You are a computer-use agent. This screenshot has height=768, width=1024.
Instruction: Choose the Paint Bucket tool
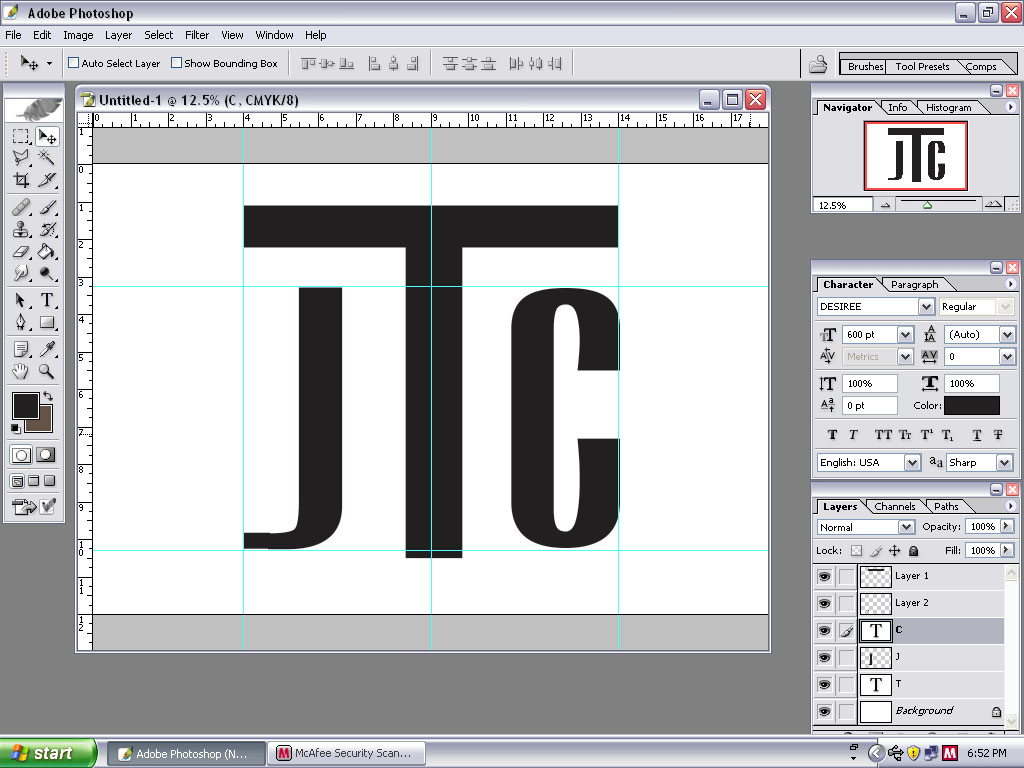47,252
